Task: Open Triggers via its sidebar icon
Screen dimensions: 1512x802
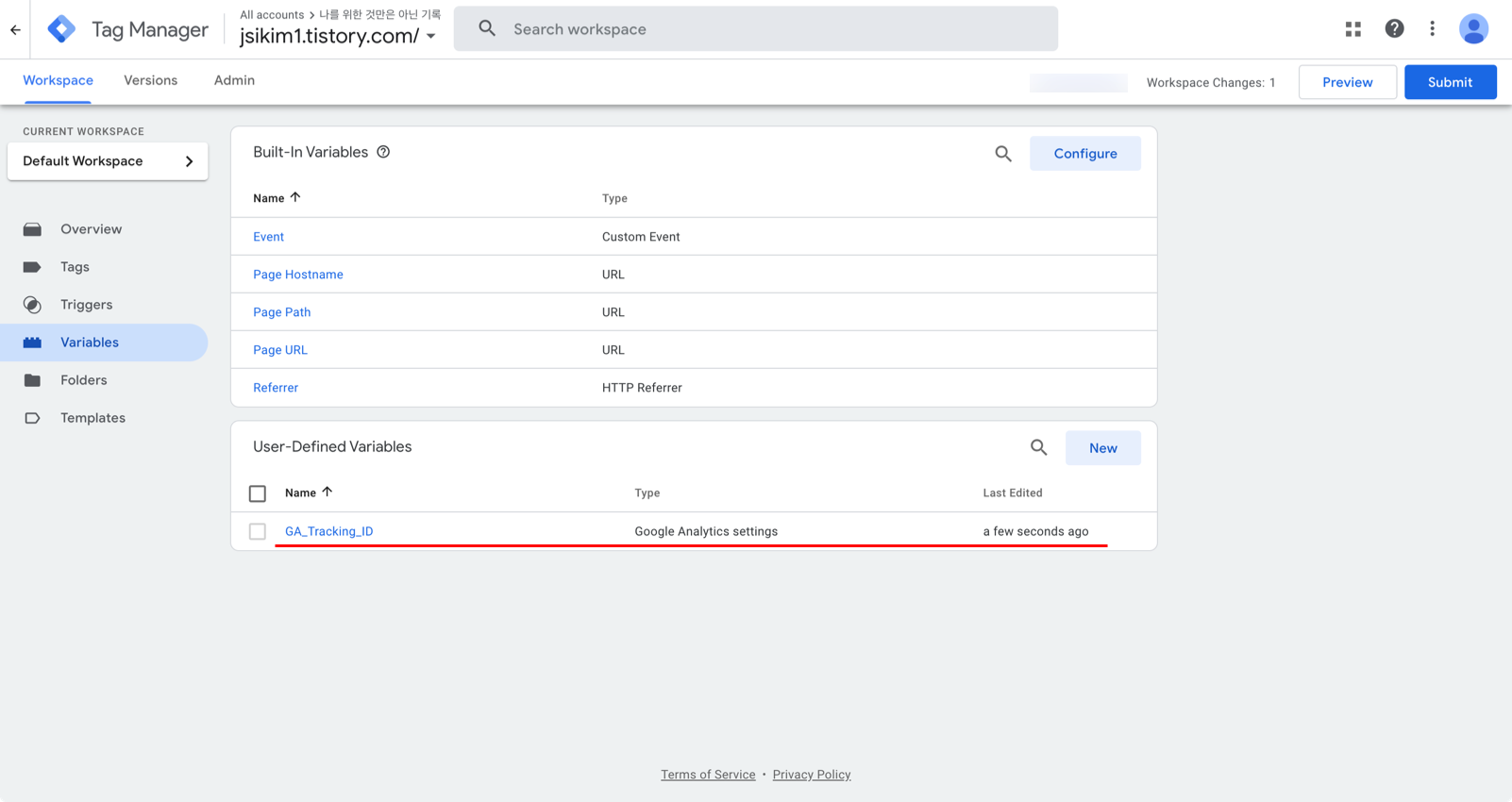Action: pyautogui.click(x=32, y=305)
